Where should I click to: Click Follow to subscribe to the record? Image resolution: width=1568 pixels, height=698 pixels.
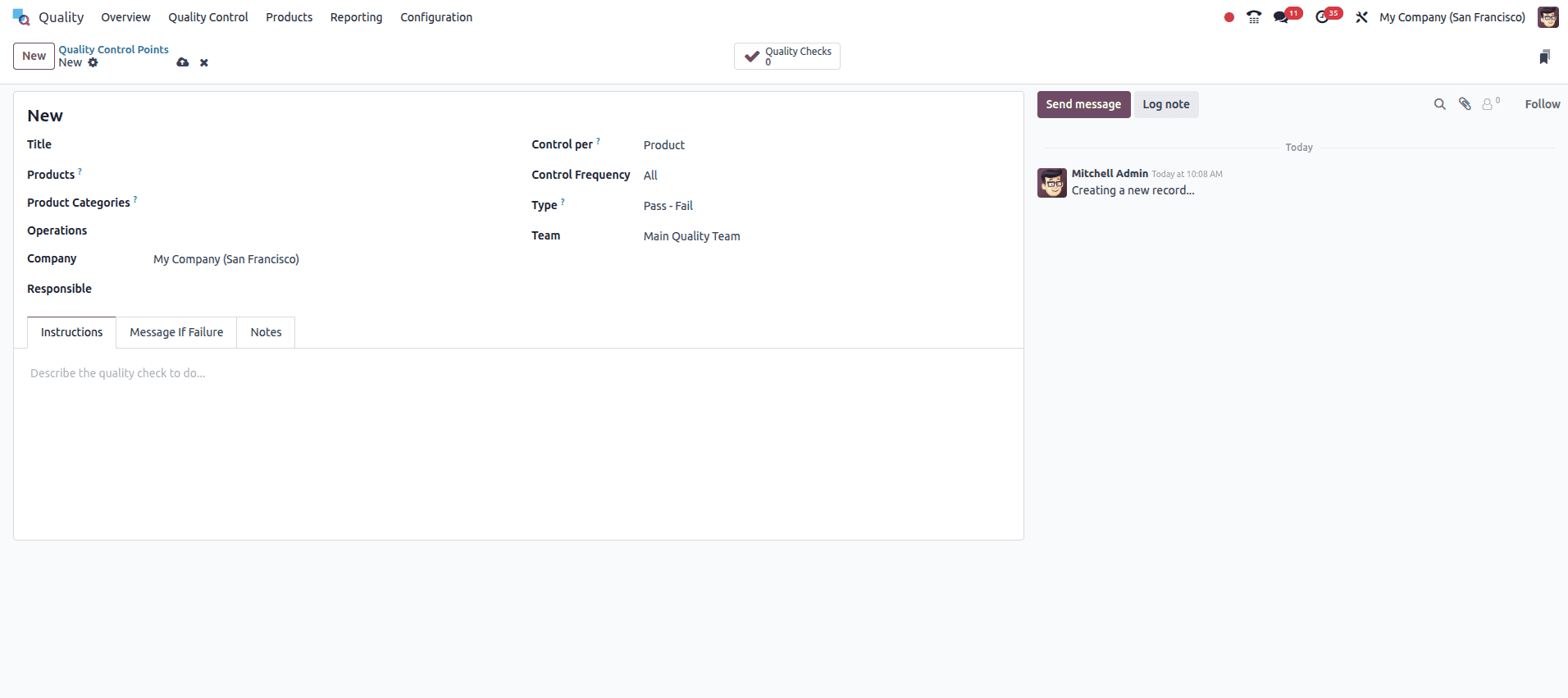(x=1542, y=104)
